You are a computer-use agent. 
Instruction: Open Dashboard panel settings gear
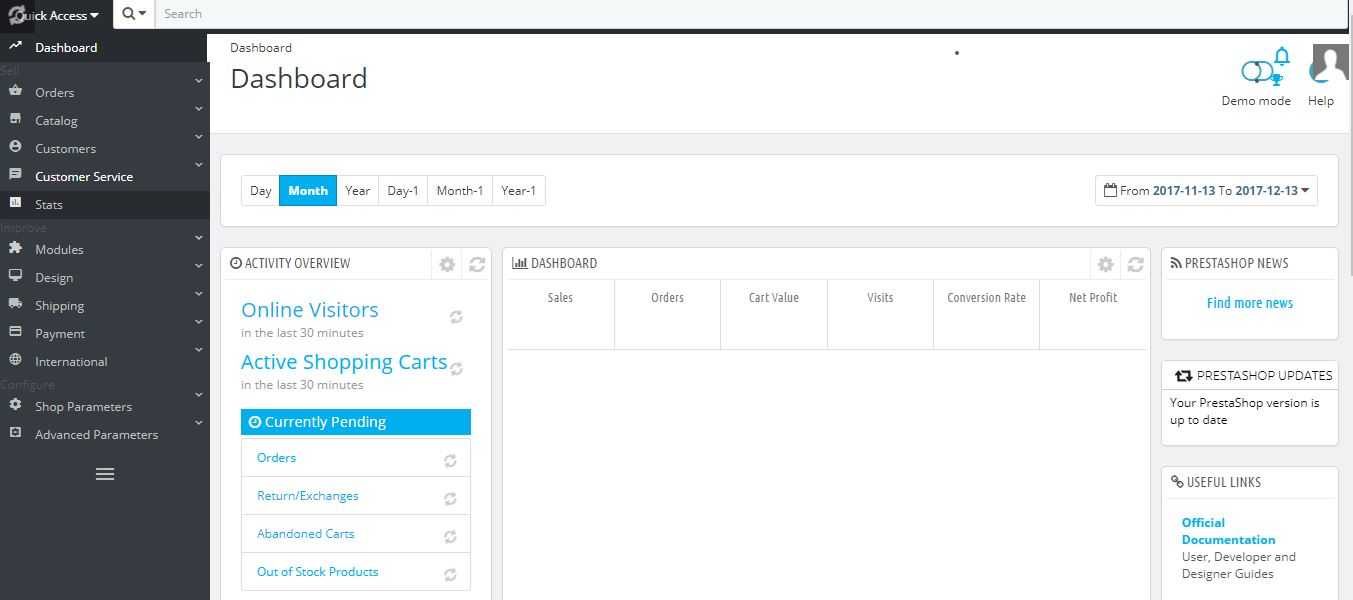(1105, 264)
